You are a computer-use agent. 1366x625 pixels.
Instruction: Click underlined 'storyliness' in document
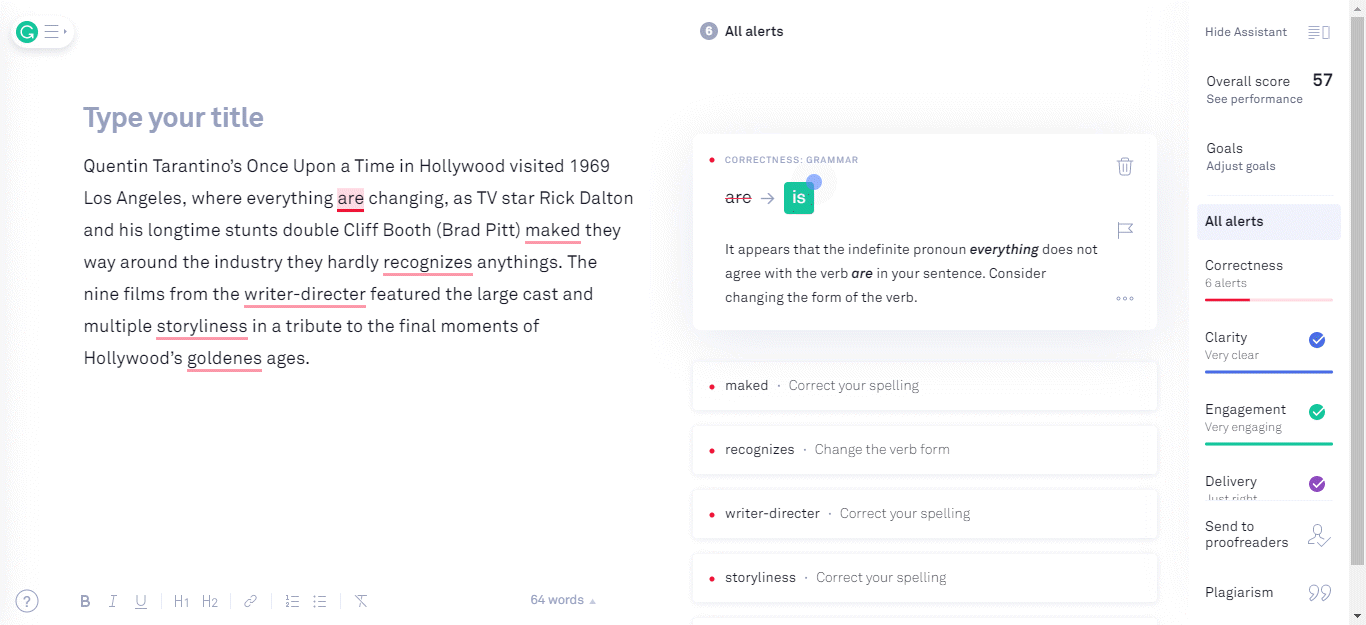point(202,326)
